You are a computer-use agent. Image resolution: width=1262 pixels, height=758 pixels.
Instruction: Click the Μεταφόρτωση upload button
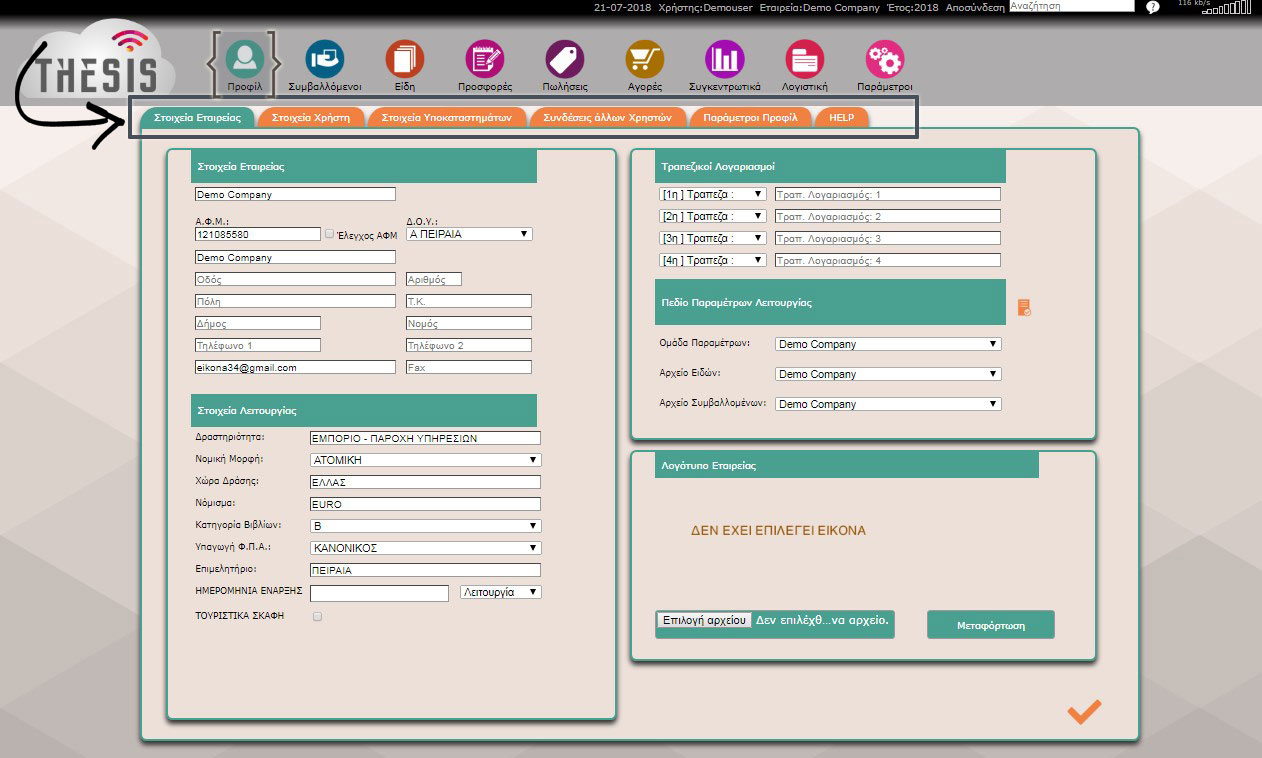pyautogui.click(x=990, y=625)
